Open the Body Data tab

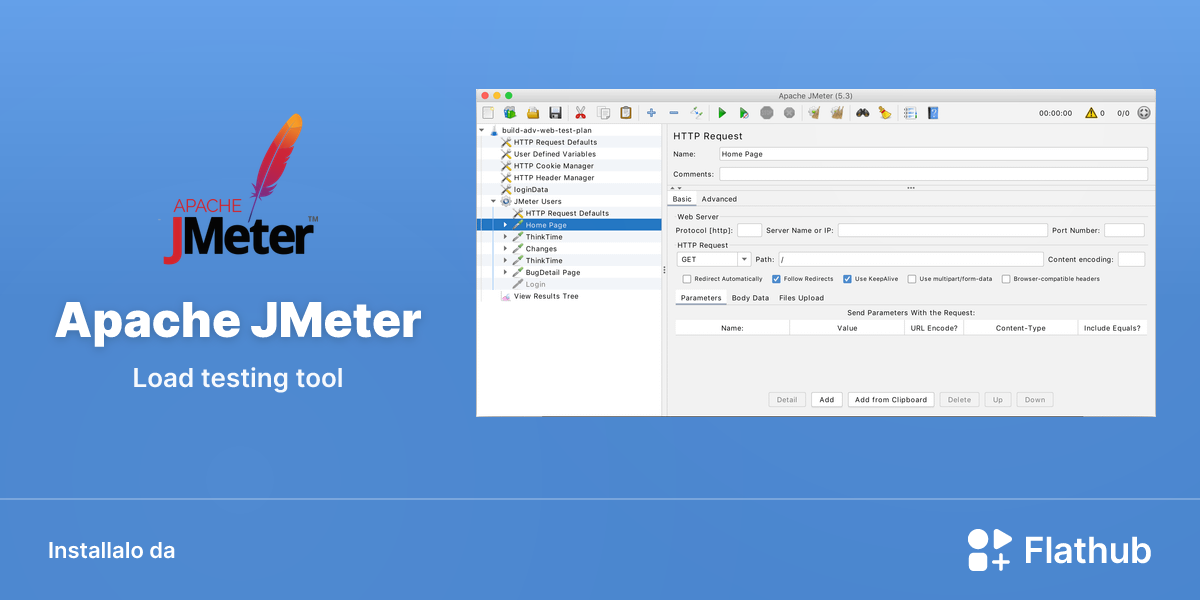click(x=750, y=298)
